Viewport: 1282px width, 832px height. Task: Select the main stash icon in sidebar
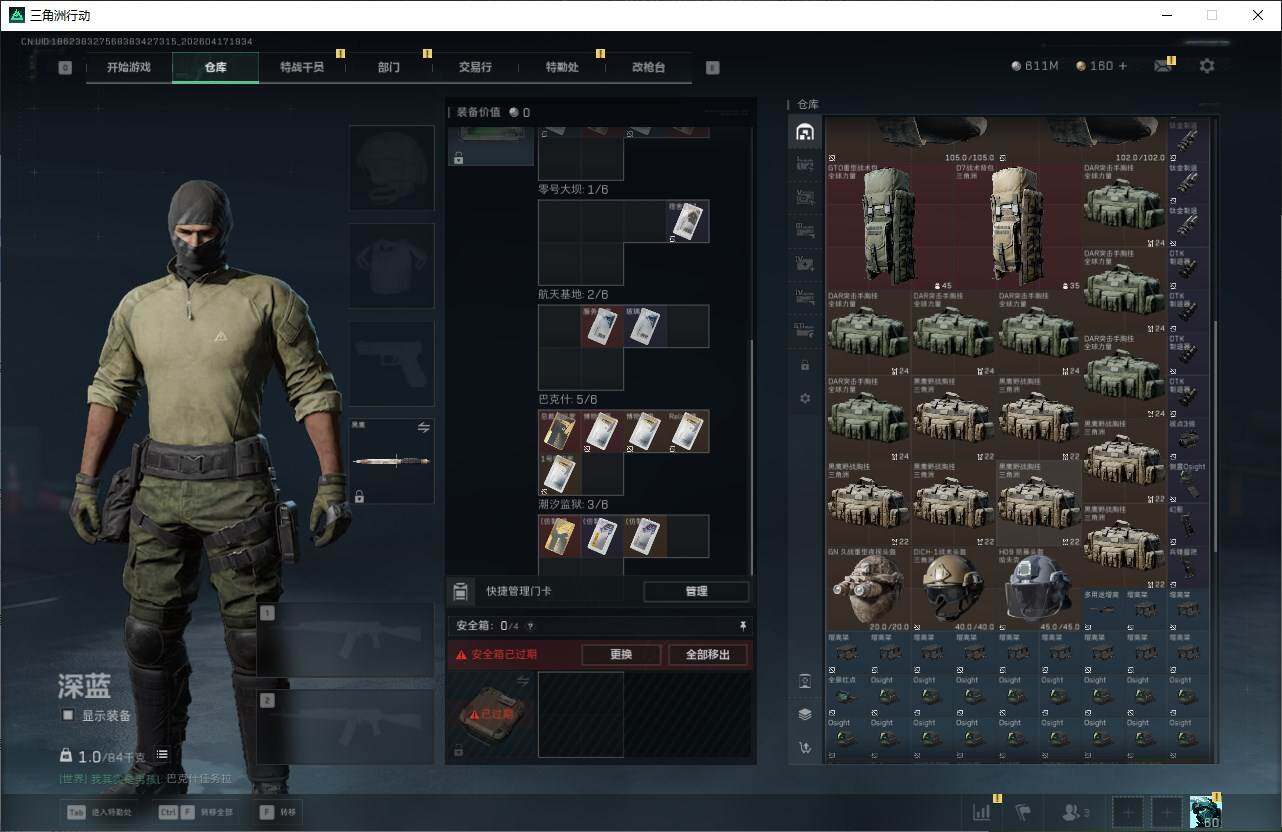(x=805, y=132)
